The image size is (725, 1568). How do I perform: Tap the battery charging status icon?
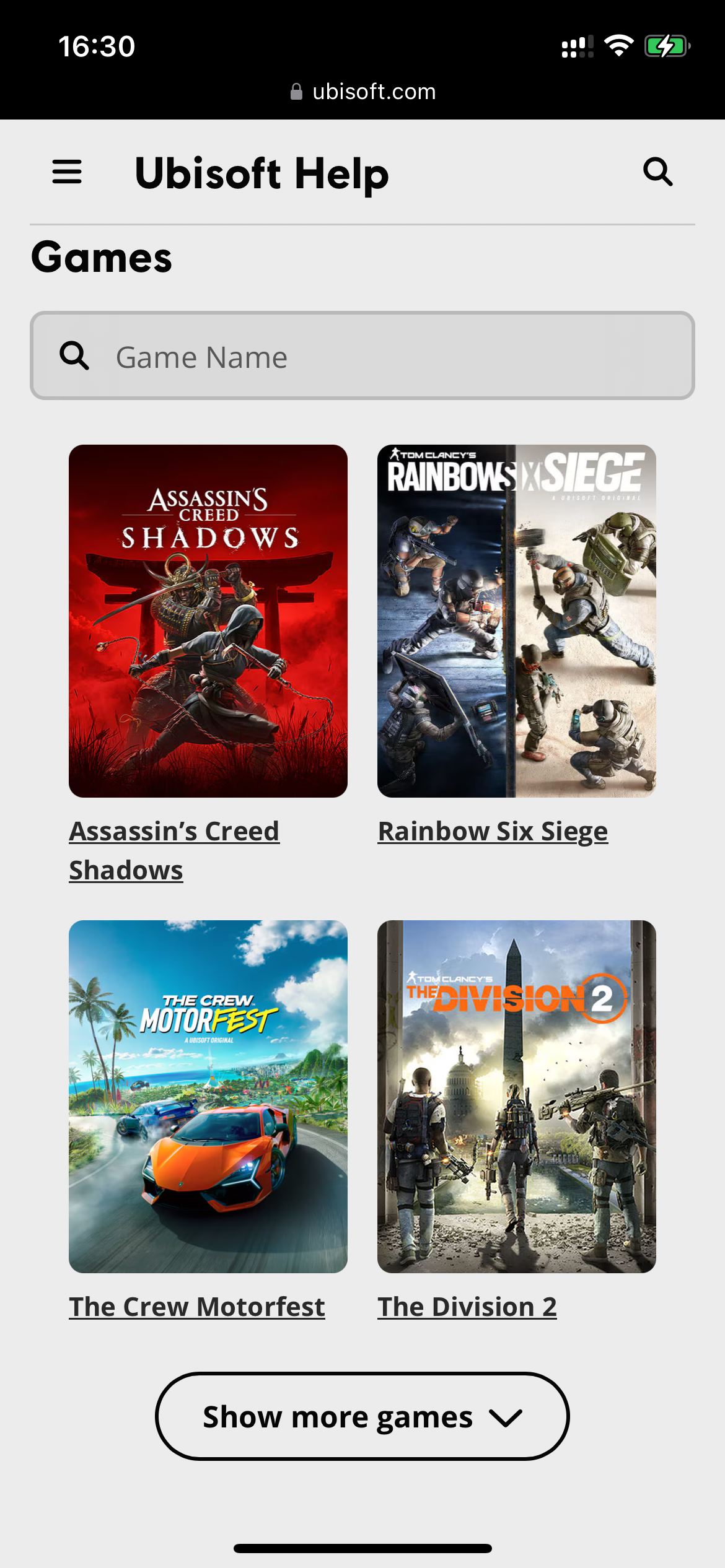667,46
